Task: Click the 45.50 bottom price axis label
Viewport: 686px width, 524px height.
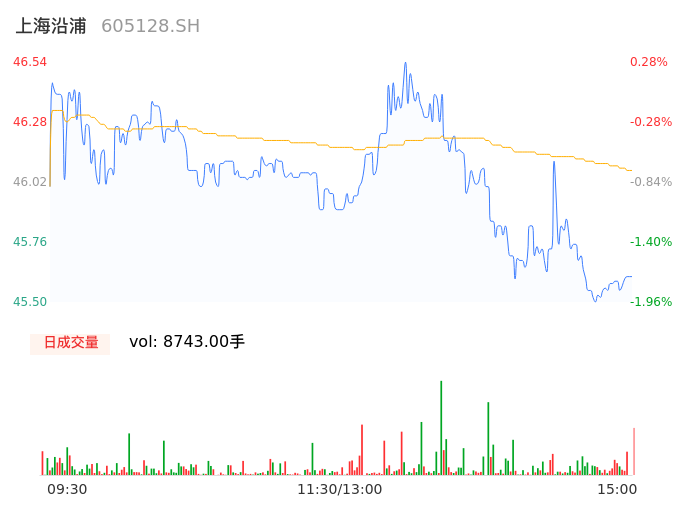Action: coord(30,302)
